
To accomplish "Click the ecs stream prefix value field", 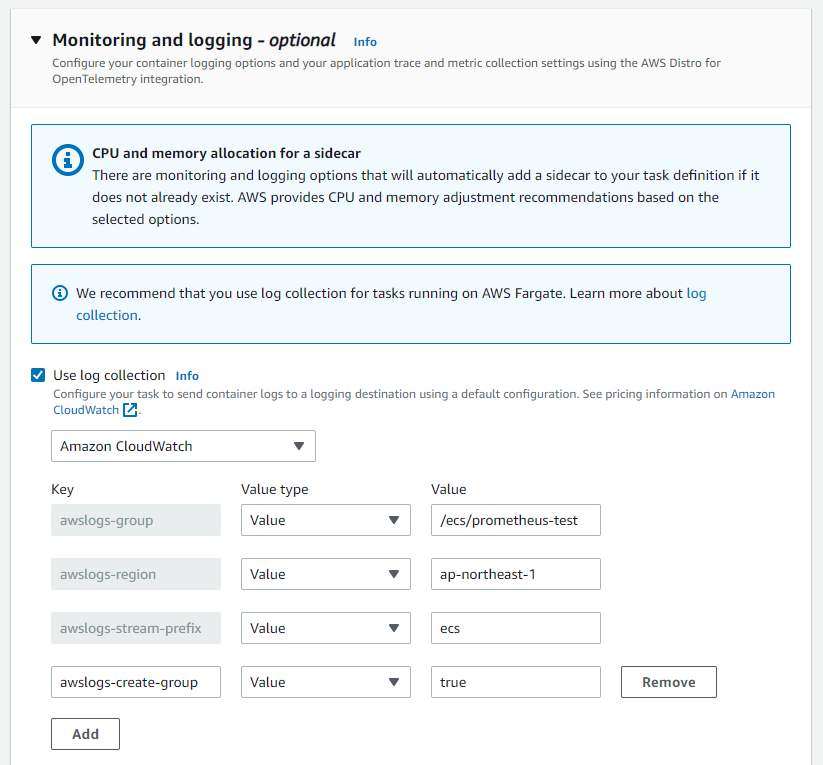I will tap(515, 628).
